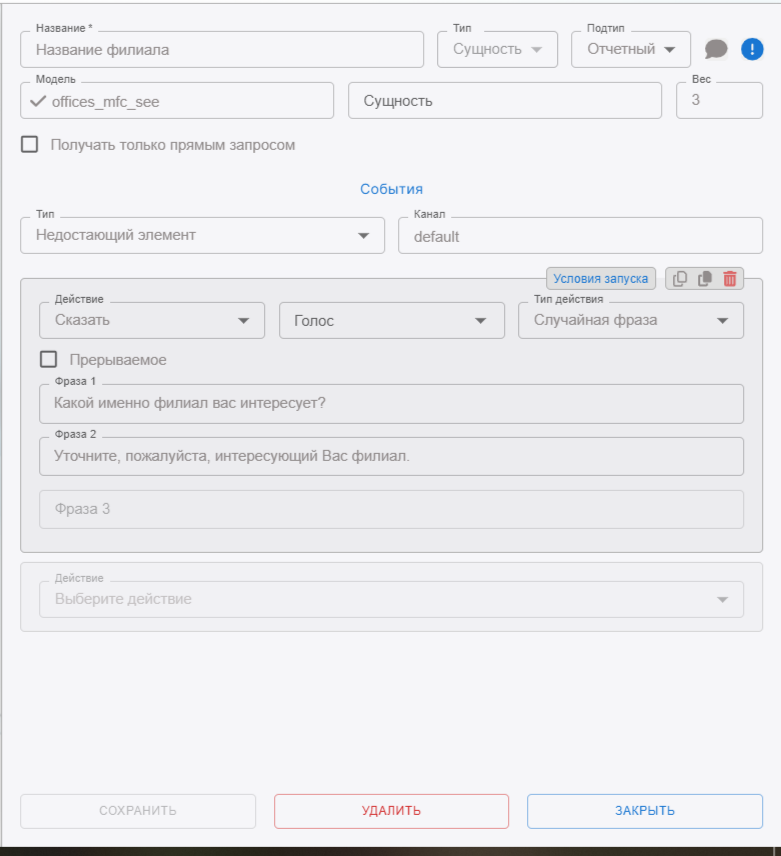Click the 'Канал' field containing default

(580, 237)
